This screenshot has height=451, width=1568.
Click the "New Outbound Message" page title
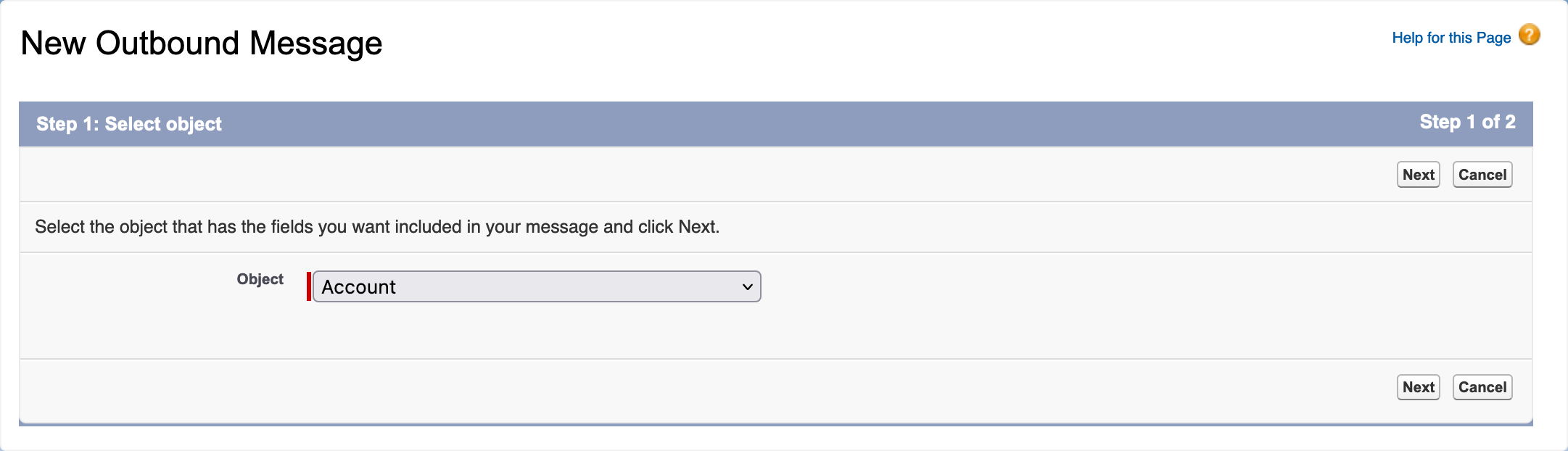coord(202,44)
